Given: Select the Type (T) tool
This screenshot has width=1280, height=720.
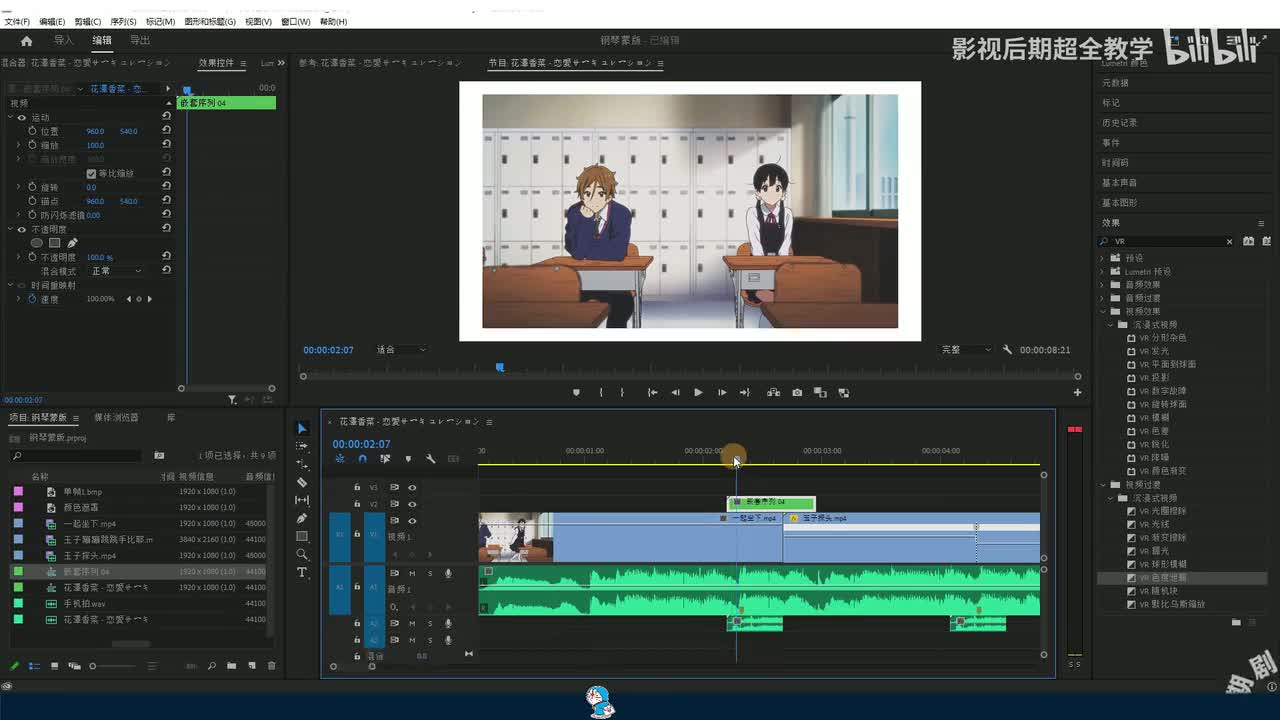Looking at the screenshot, I should coord(302,572).
